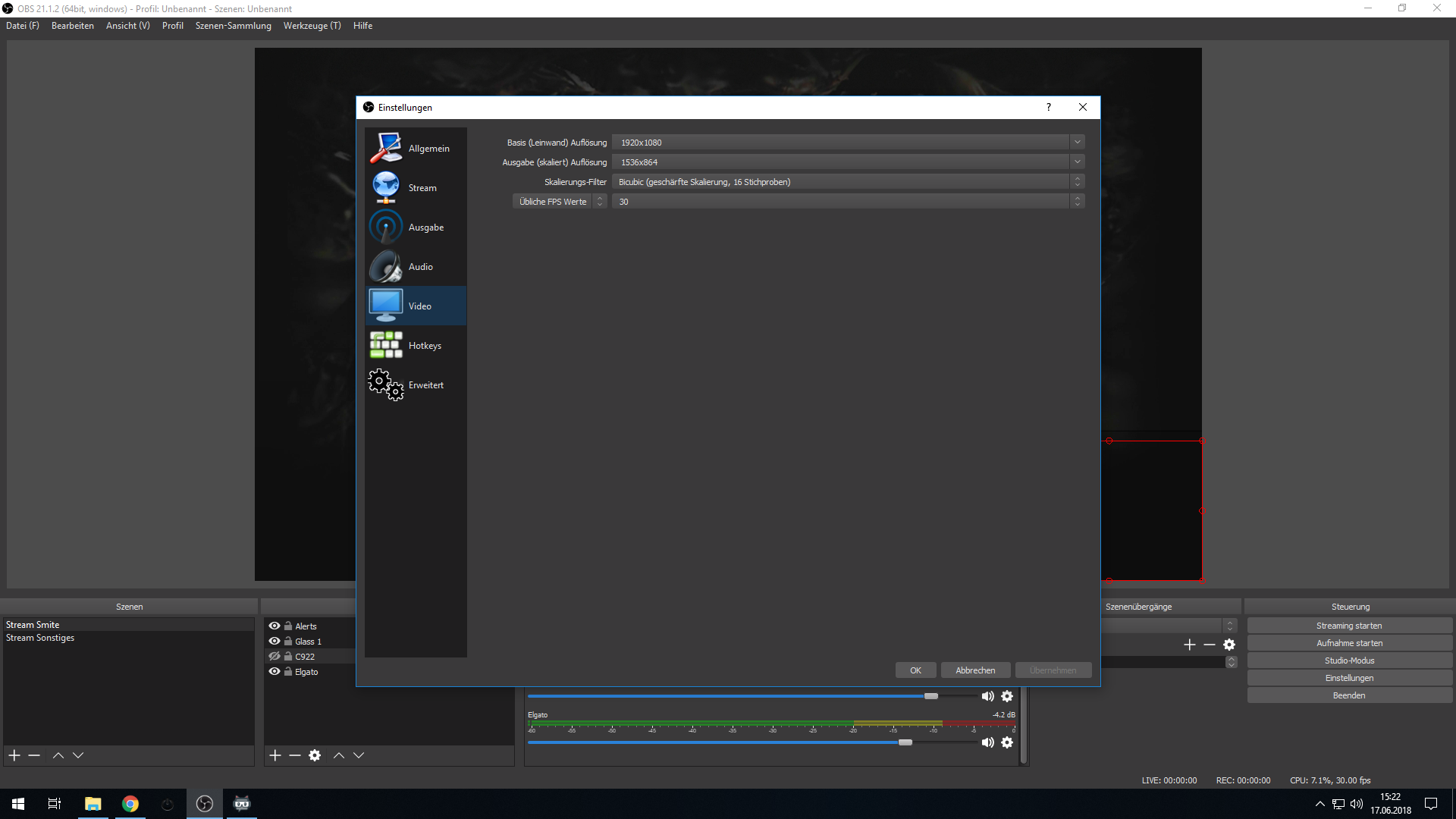Select the Hotkeys settings icon

[386, 345]
